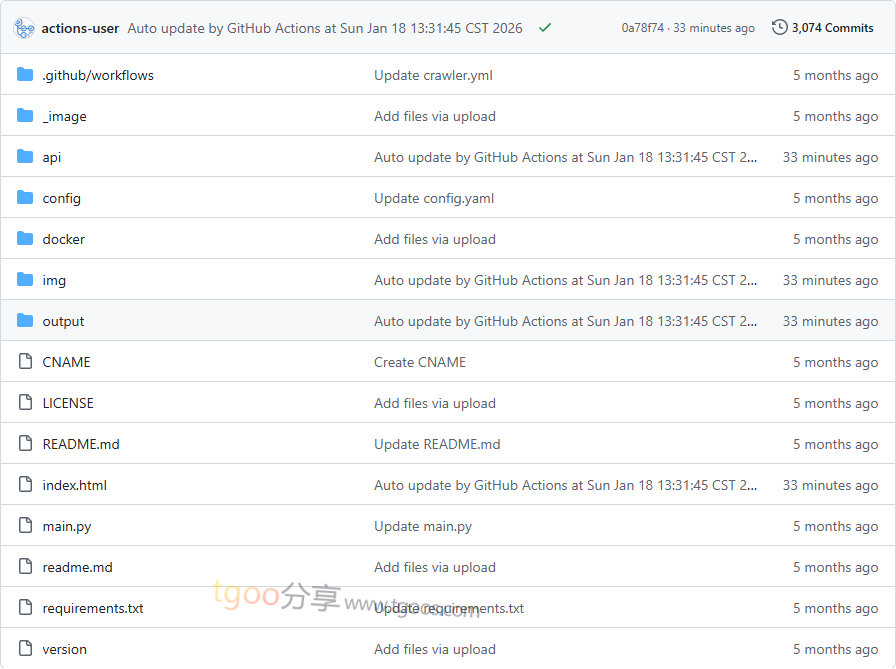Click the LICENSE file icon
Screen dimensions: 896x669
pos(25,403)
